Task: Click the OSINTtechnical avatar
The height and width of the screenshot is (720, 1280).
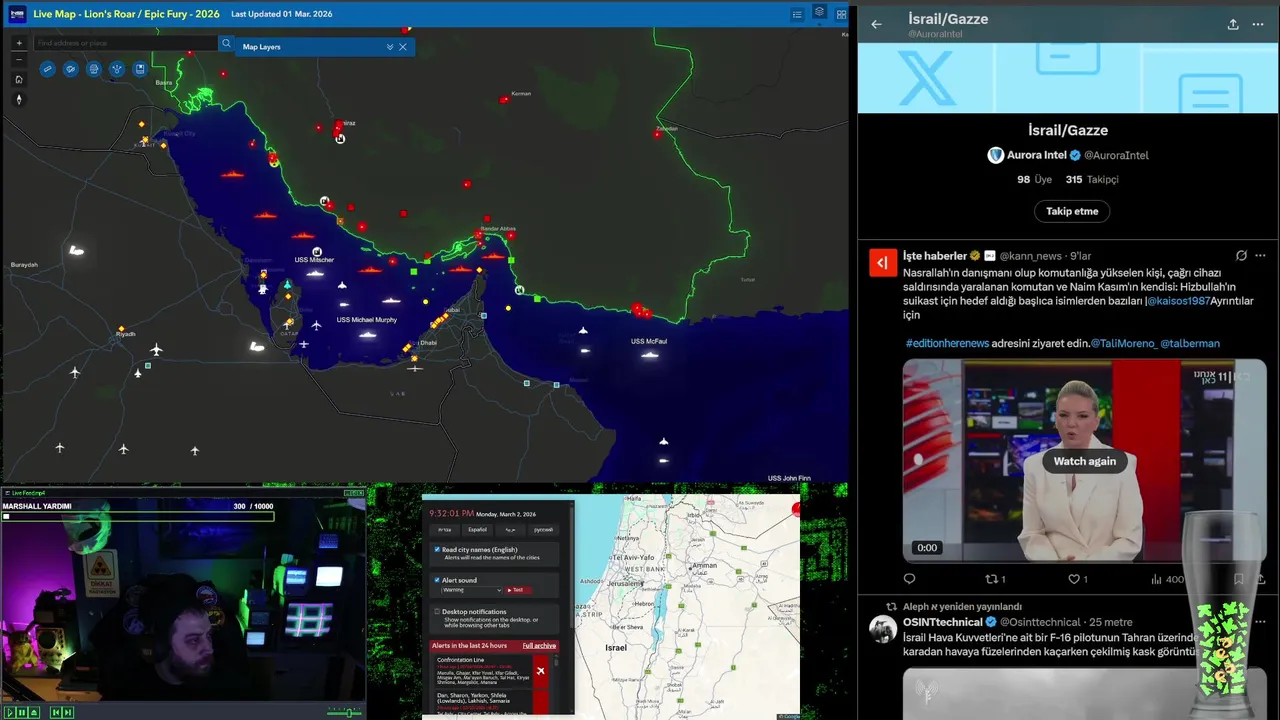Action: coord(883,629)
